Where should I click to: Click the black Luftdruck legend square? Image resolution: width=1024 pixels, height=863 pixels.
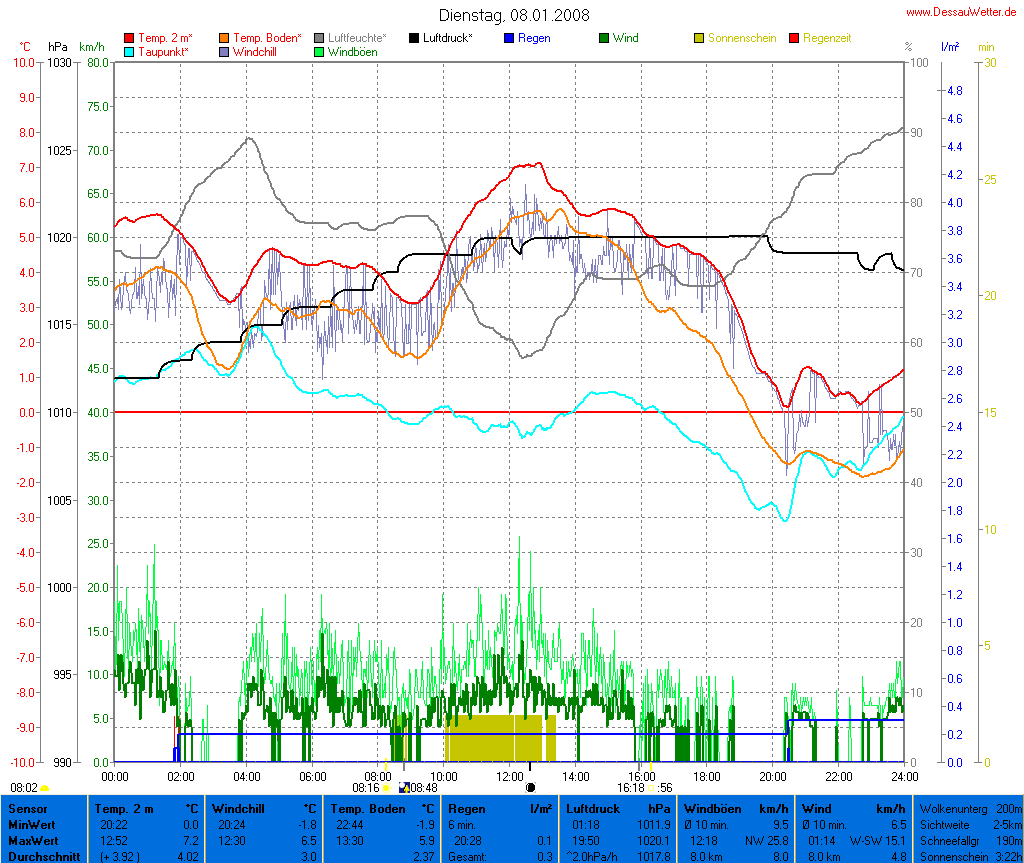point(414,38)
